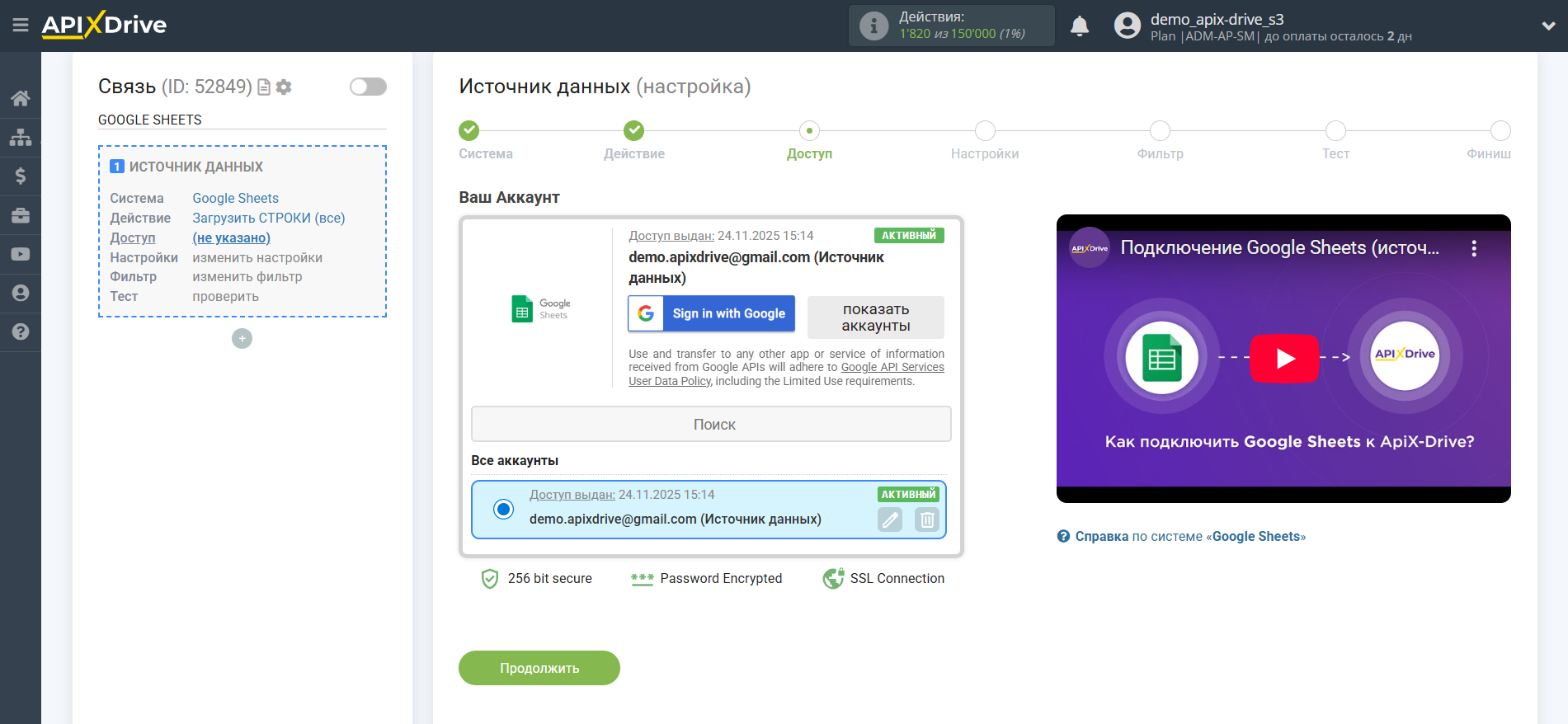Click the Google Sheets account logo
This screenshot has width=1568, height=724.
click(x=541, y=308)
